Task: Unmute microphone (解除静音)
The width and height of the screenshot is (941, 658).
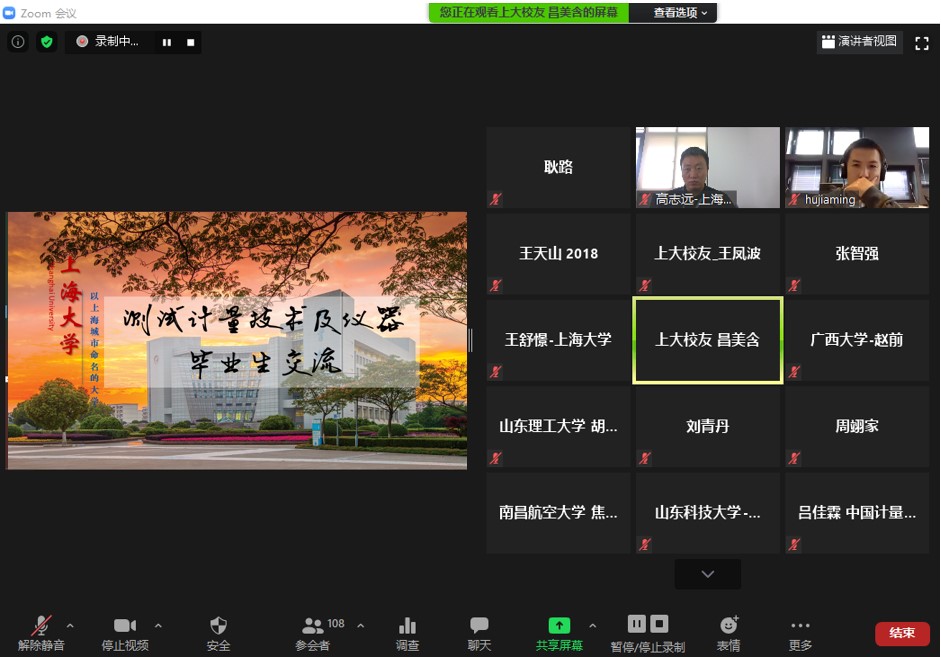Action: (41, 626)
